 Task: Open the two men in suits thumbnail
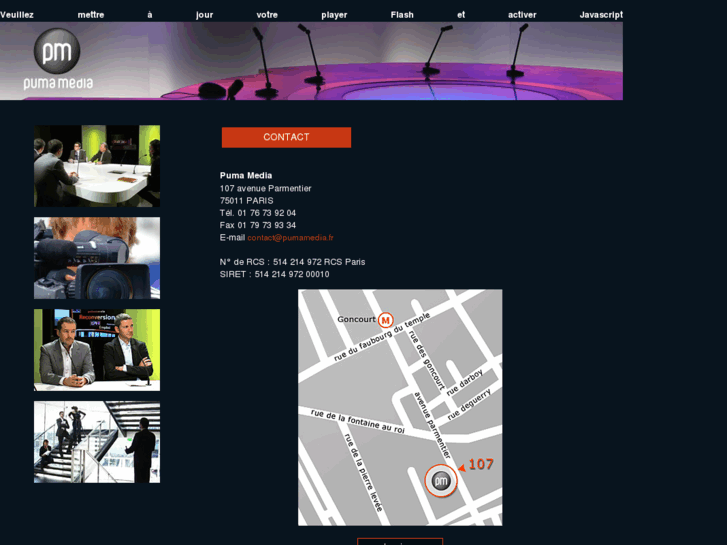point(97,350)
